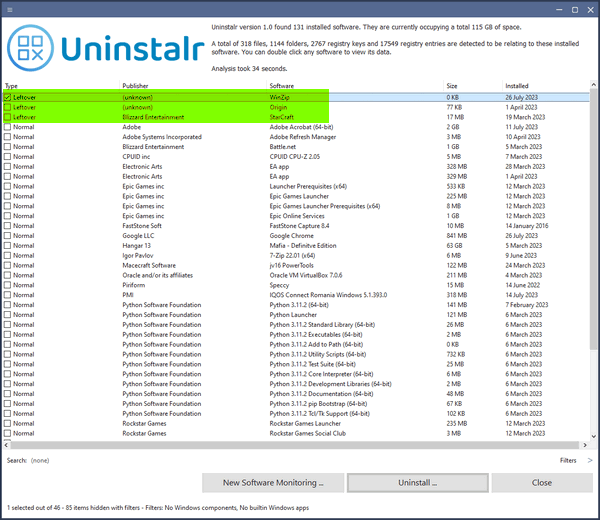Screen dimensions: 600x520
Task: Tick the Battle.net checkbox
Action: [x=7, y=147]
